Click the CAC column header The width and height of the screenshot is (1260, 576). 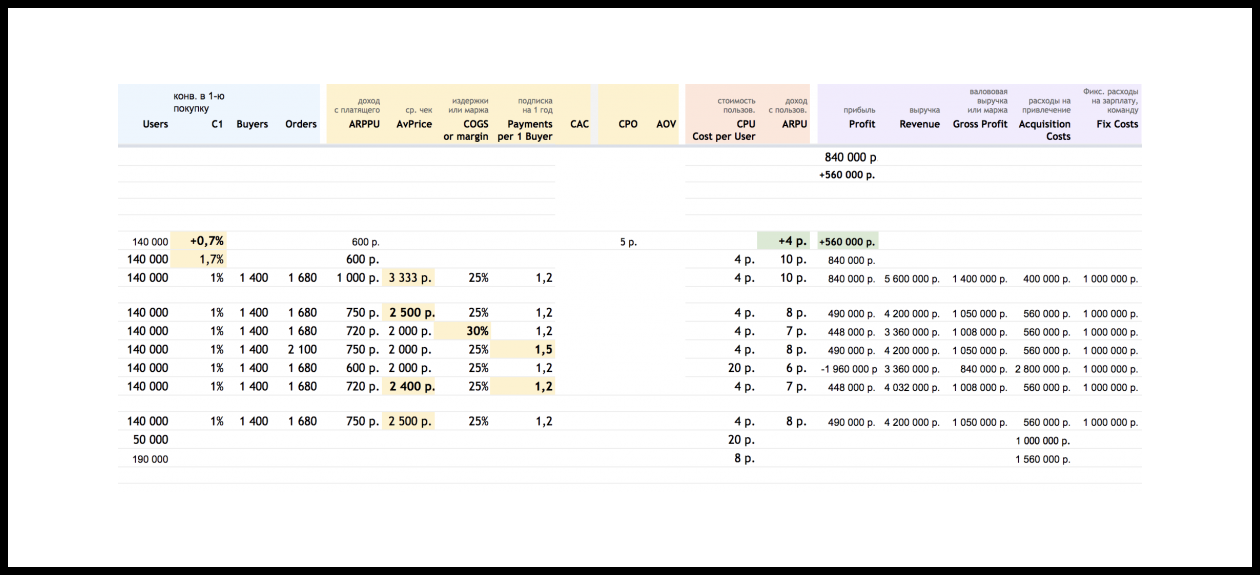pos(579,125)
